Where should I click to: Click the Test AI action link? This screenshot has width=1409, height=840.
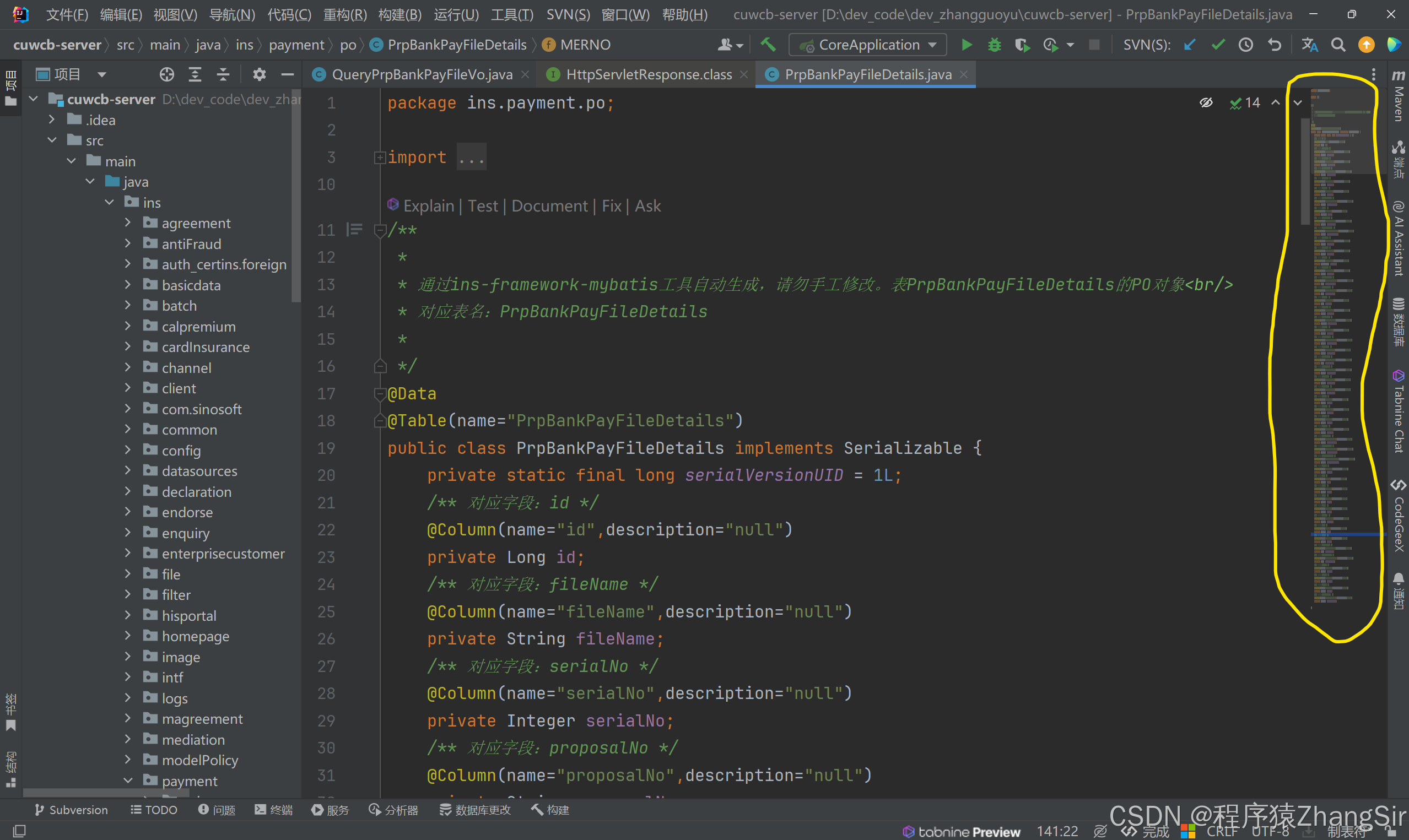tap(482, 206)
